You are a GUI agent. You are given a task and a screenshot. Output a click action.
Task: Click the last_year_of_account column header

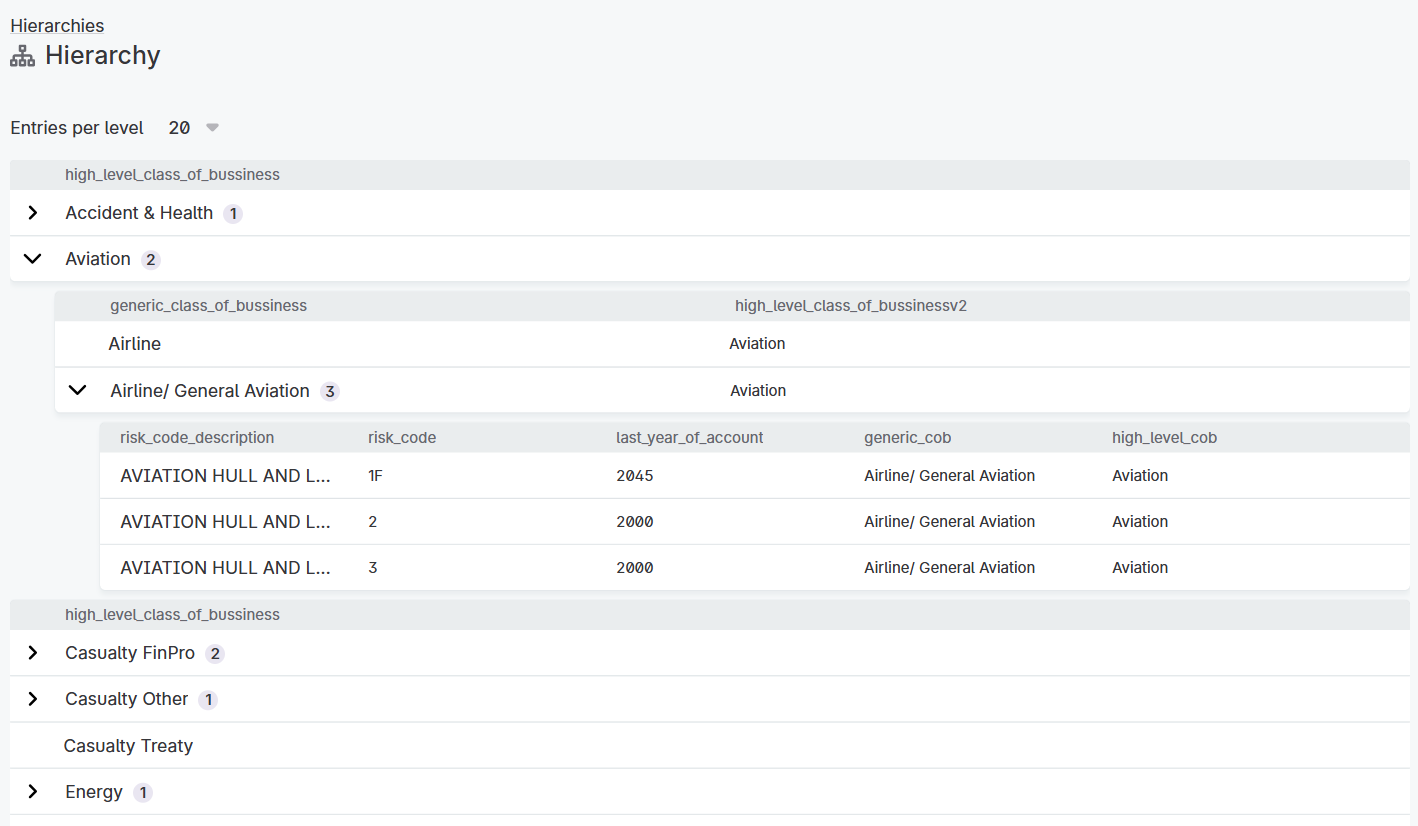click(689, 438)
